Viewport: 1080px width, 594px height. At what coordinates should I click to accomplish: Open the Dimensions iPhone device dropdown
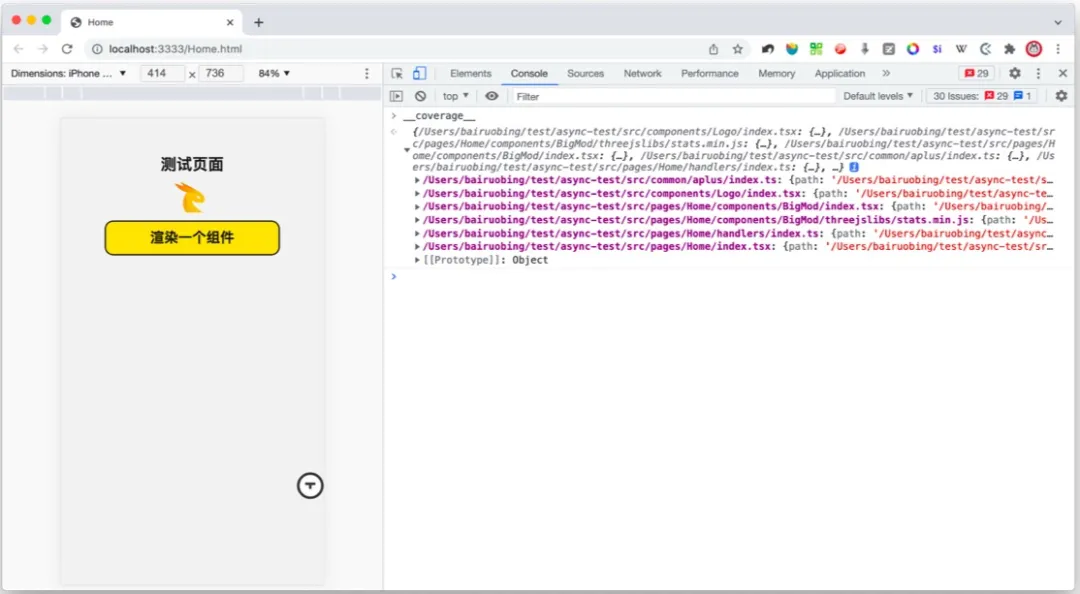pos(68,73)
